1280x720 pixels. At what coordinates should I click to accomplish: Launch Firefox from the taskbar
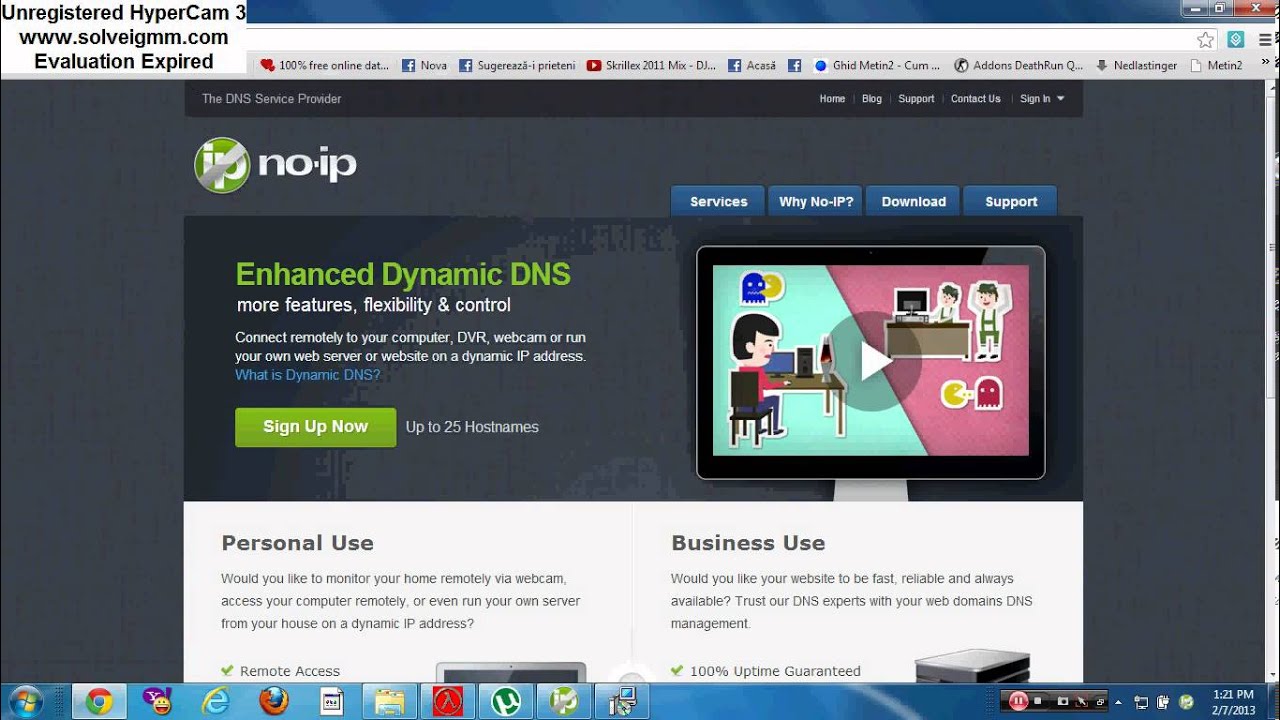point(273,701)
